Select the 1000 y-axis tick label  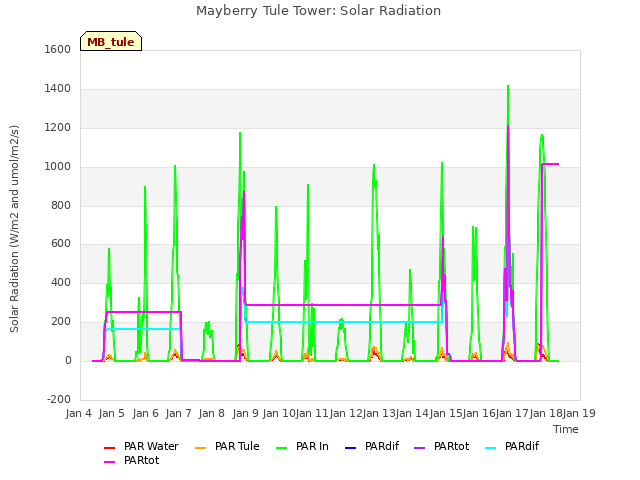(x=58, y=167)
